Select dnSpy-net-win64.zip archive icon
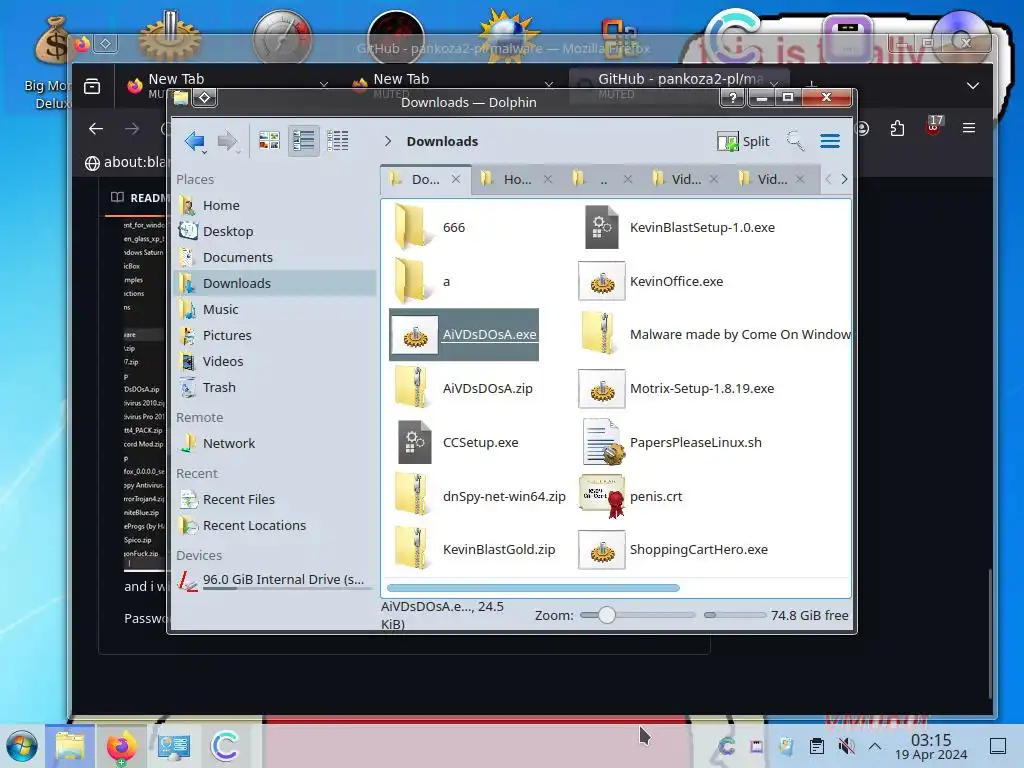The image size is (1024, 768). (412, 496)
